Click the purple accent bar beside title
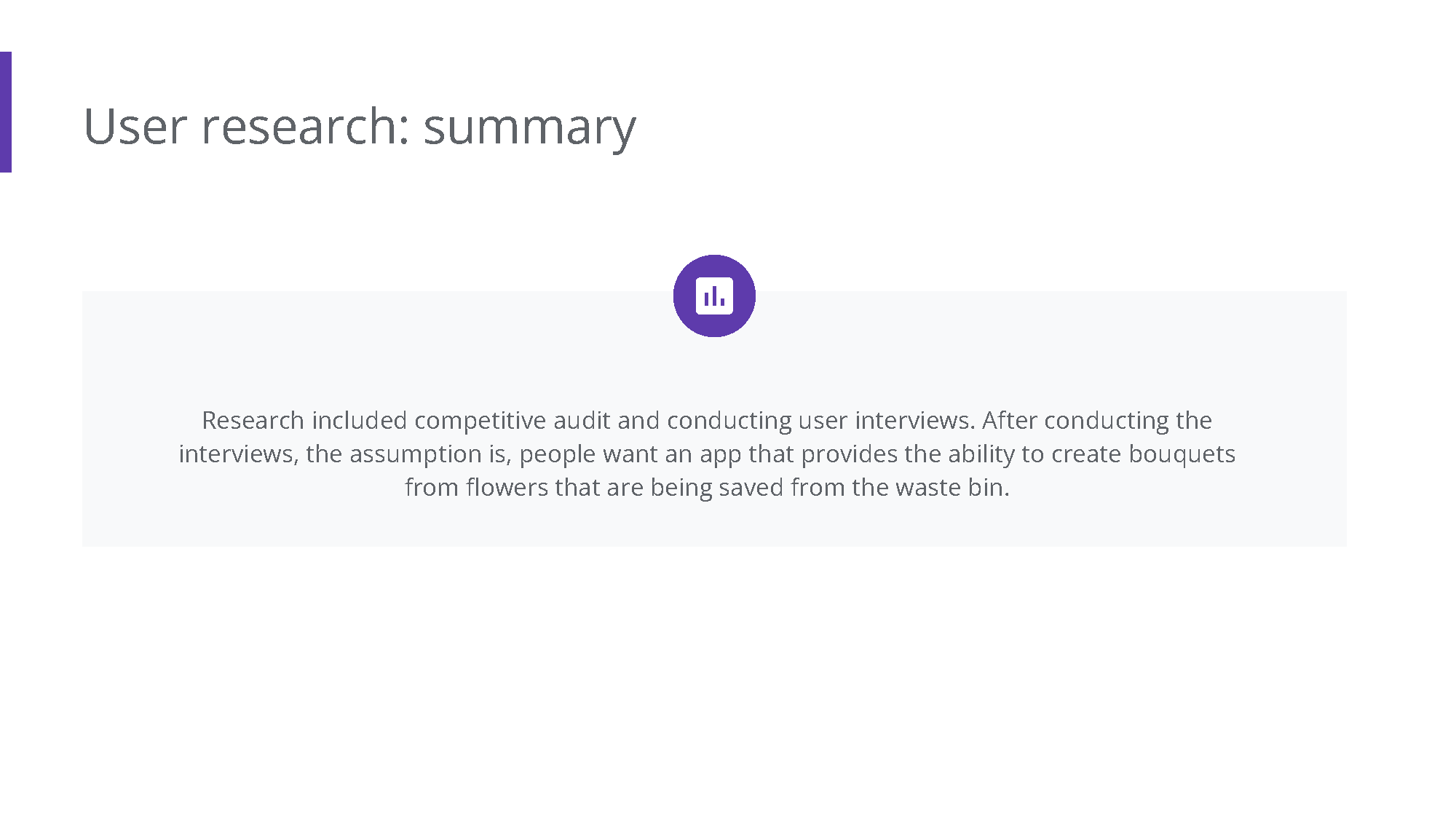This screenshot has height=819, width=1456. (x=5, y=112)
